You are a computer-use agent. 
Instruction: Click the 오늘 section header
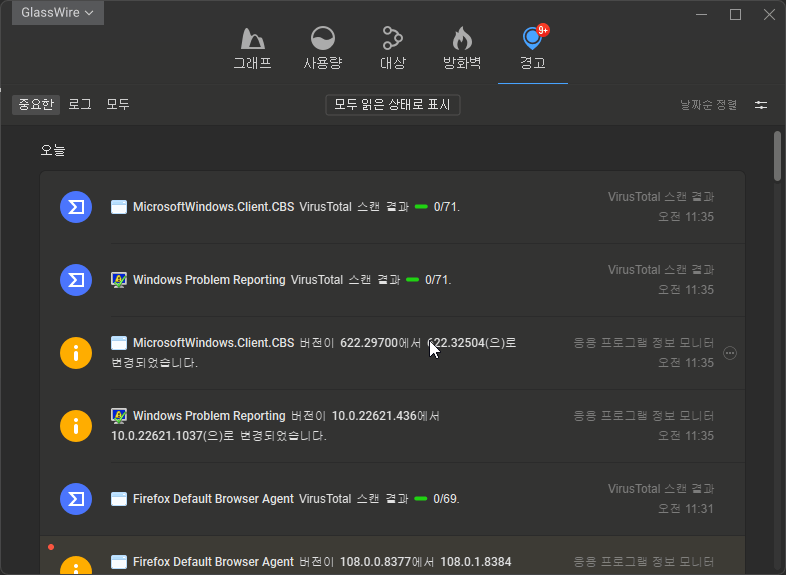pos(53,150)
